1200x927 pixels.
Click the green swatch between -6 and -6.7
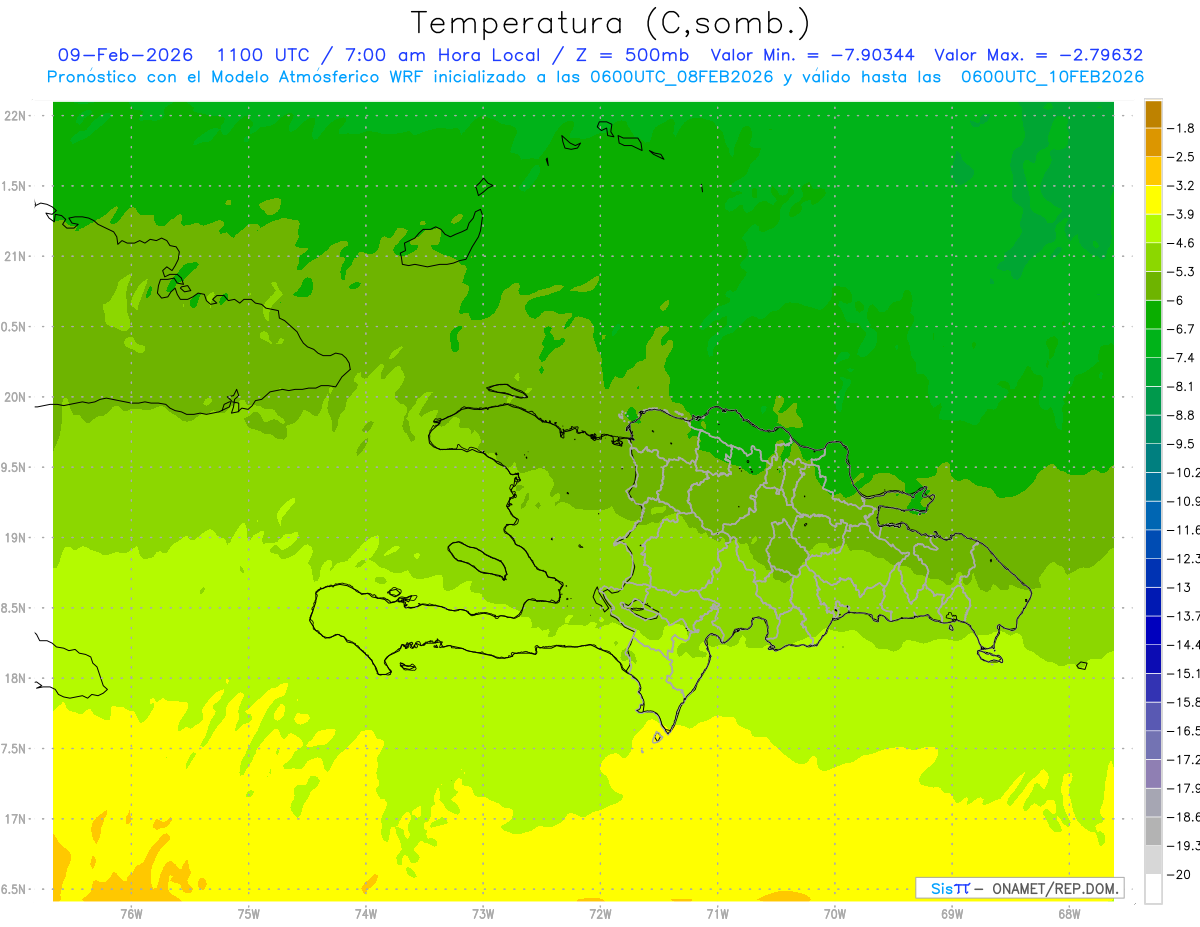coord(1153,315)
